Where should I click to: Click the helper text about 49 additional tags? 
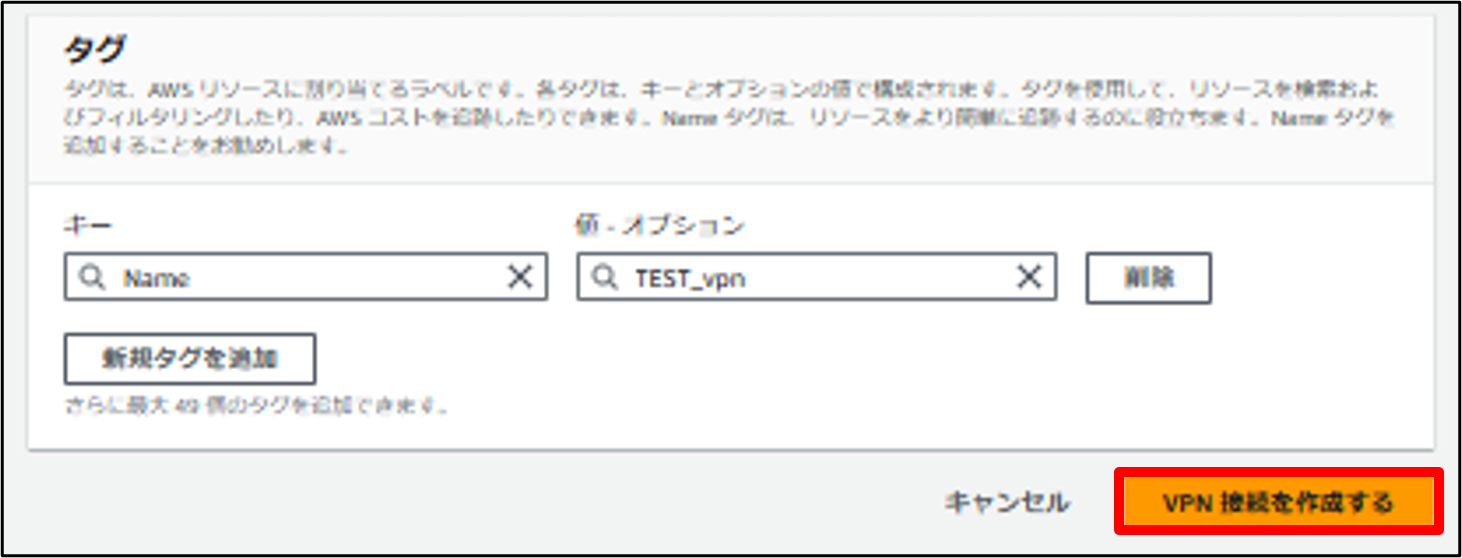click(x=256, y=407)
